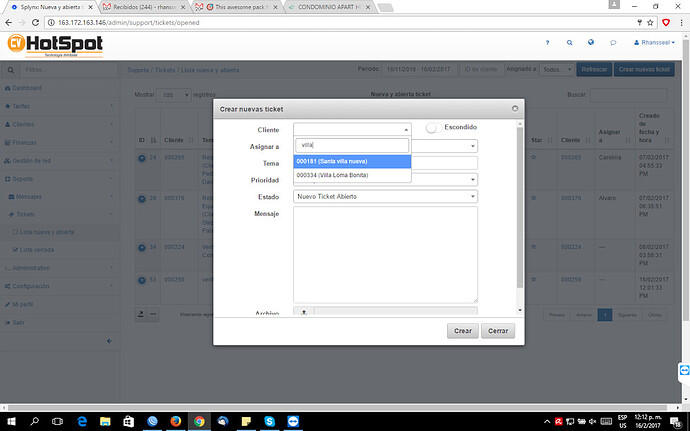690x431 pixels.
Task: Click the chat bubble icon in header
Action: pyautogui.click(x=613, y=43)
